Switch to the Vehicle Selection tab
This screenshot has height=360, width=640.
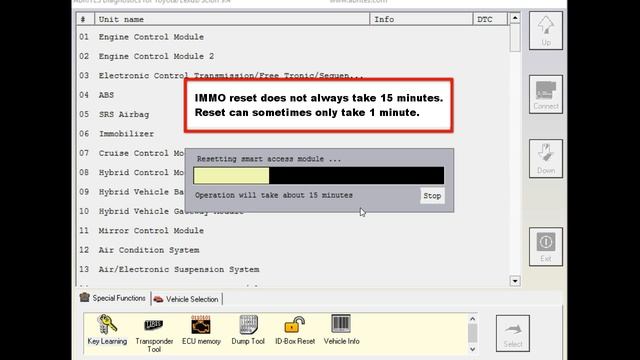[187, 299]
